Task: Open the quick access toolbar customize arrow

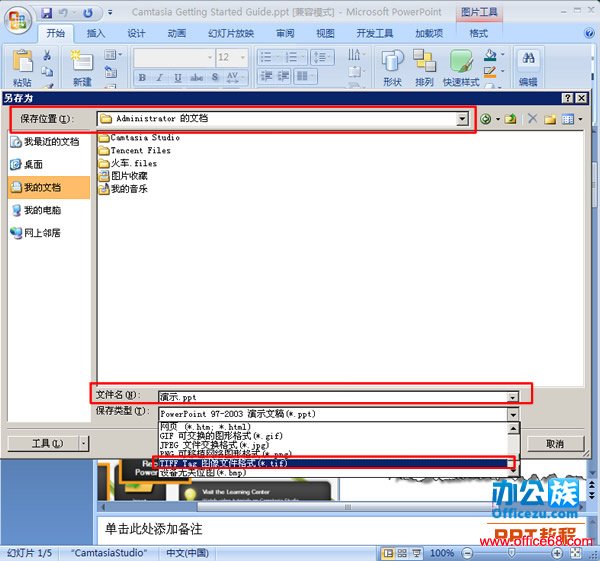Action: pos(110,13)
